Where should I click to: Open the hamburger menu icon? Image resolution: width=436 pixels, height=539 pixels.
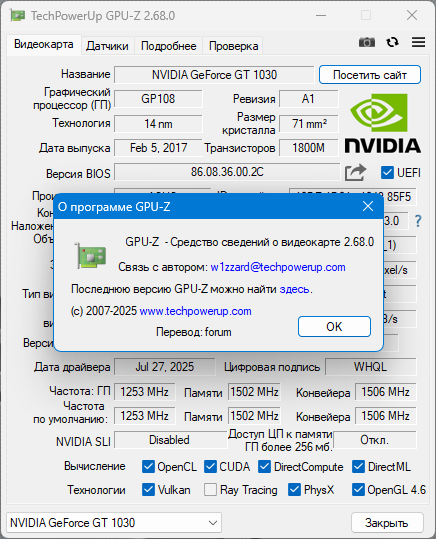coord(418,42)
